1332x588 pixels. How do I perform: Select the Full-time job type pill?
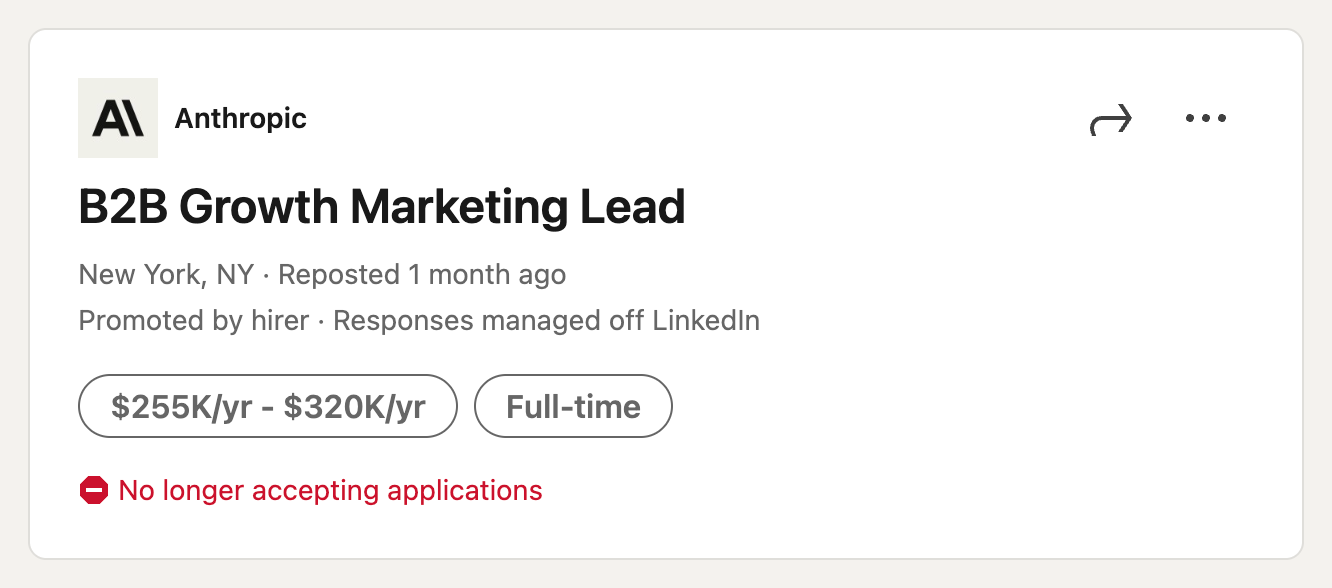573,406
